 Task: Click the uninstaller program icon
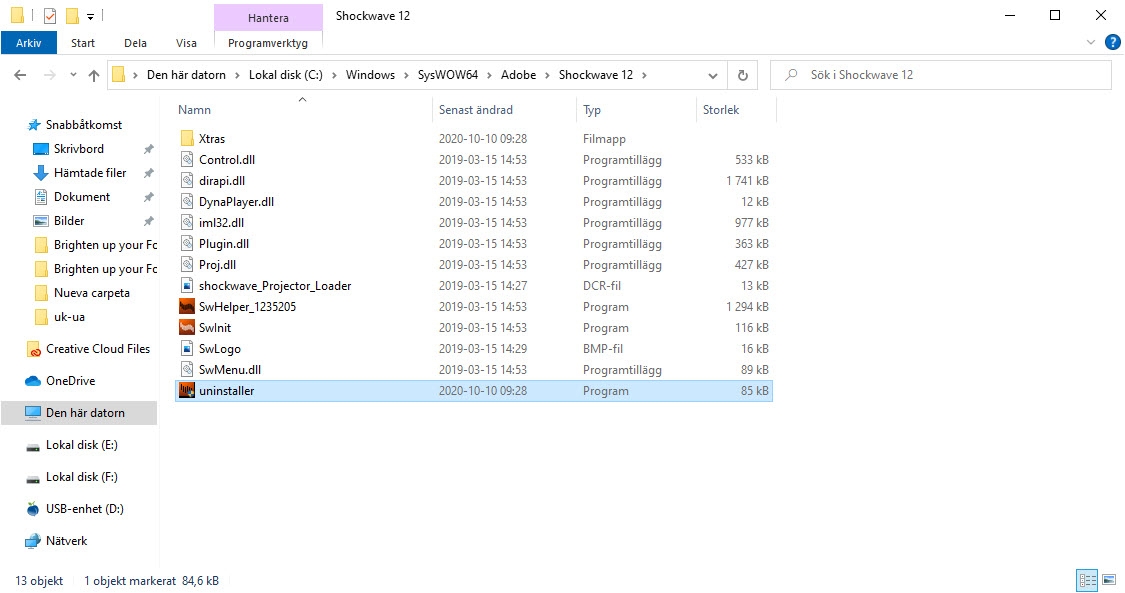[187, 391]
